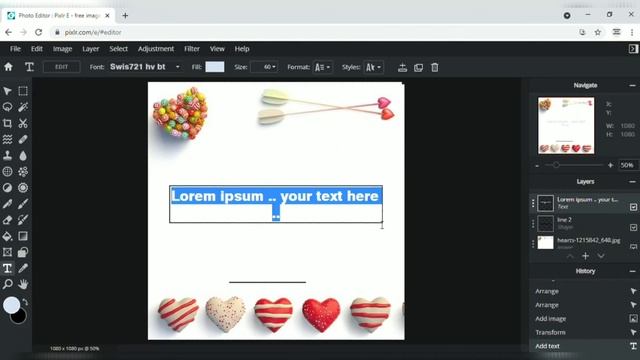
Task: Select the Dodge/Burn tool
Action: point(7,188)
